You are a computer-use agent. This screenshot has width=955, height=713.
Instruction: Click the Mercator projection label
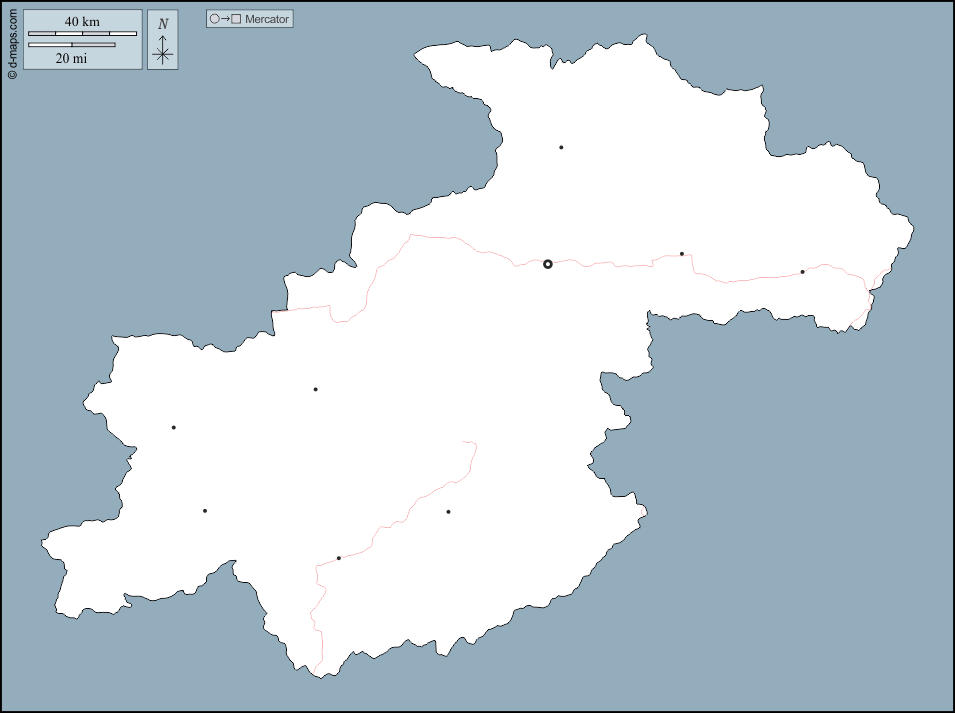267,19
